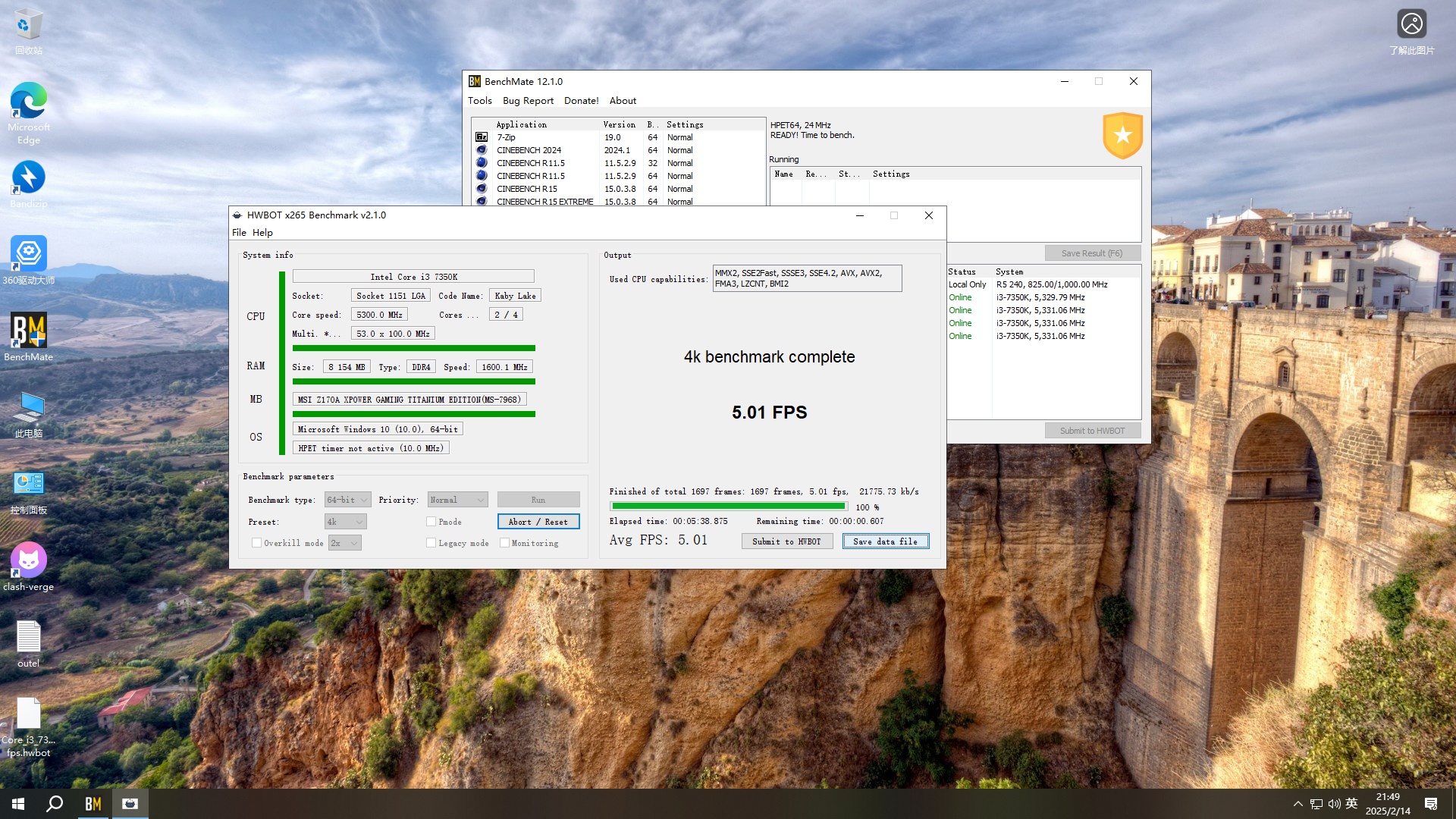Open Help menu in HWBOT x265
Viewport: 1456px width, 819px height.
coord(262,233)
